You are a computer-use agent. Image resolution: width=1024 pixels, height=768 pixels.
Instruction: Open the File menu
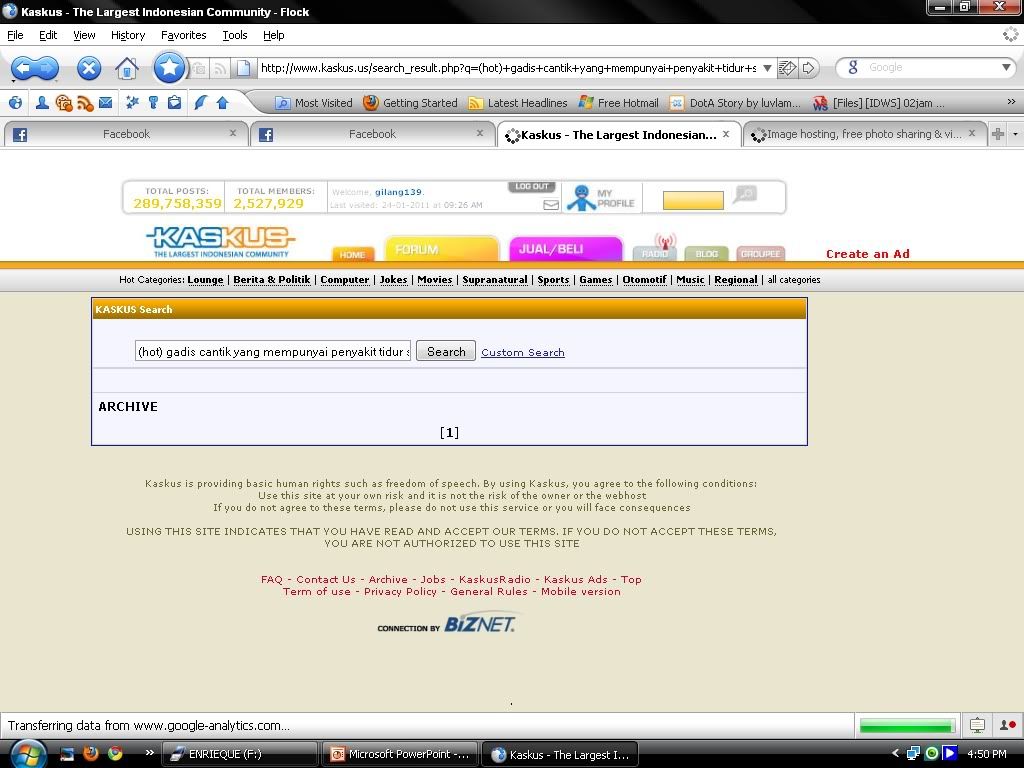pos(15,35)
